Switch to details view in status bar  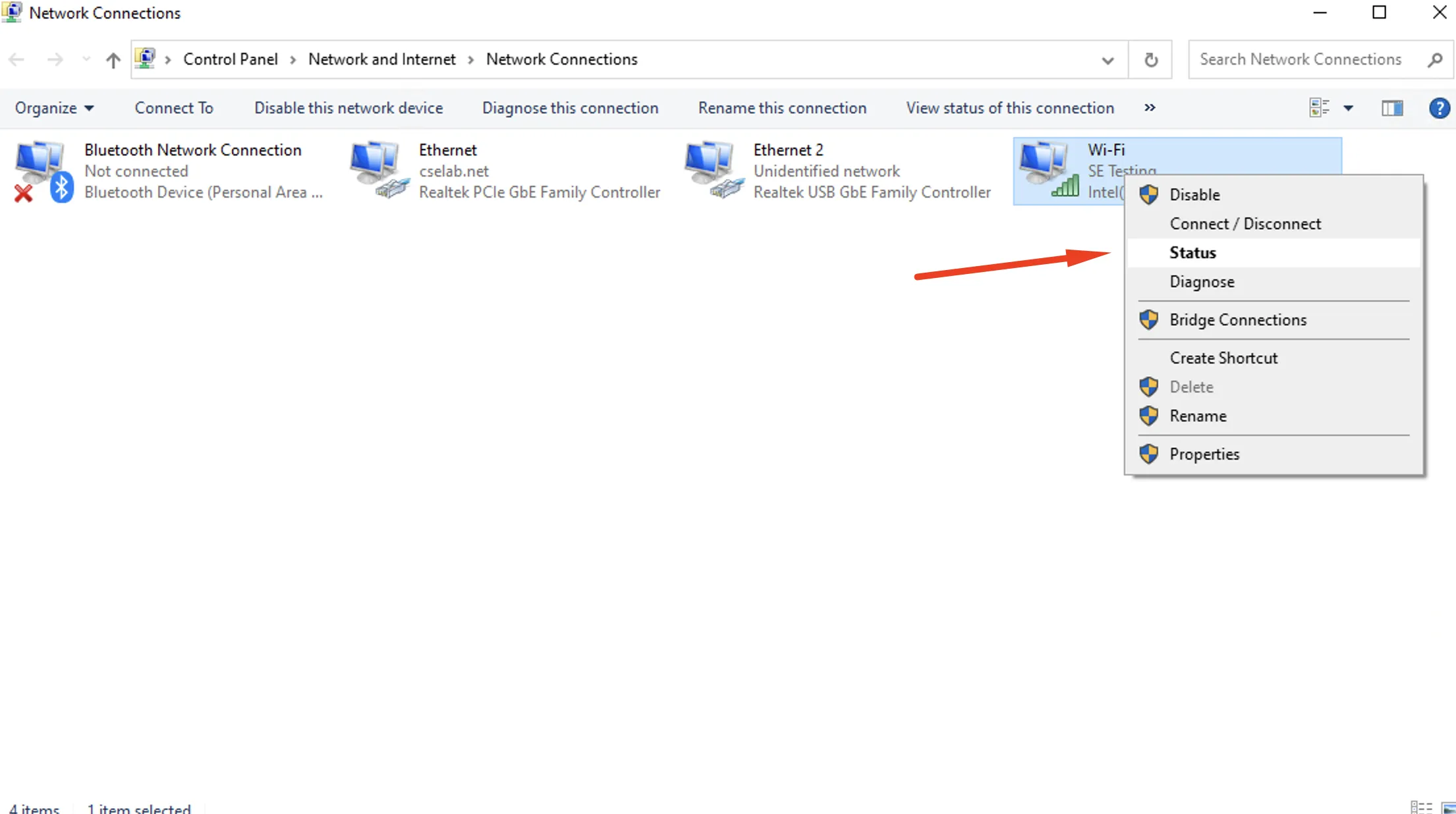coord(1421,807)
